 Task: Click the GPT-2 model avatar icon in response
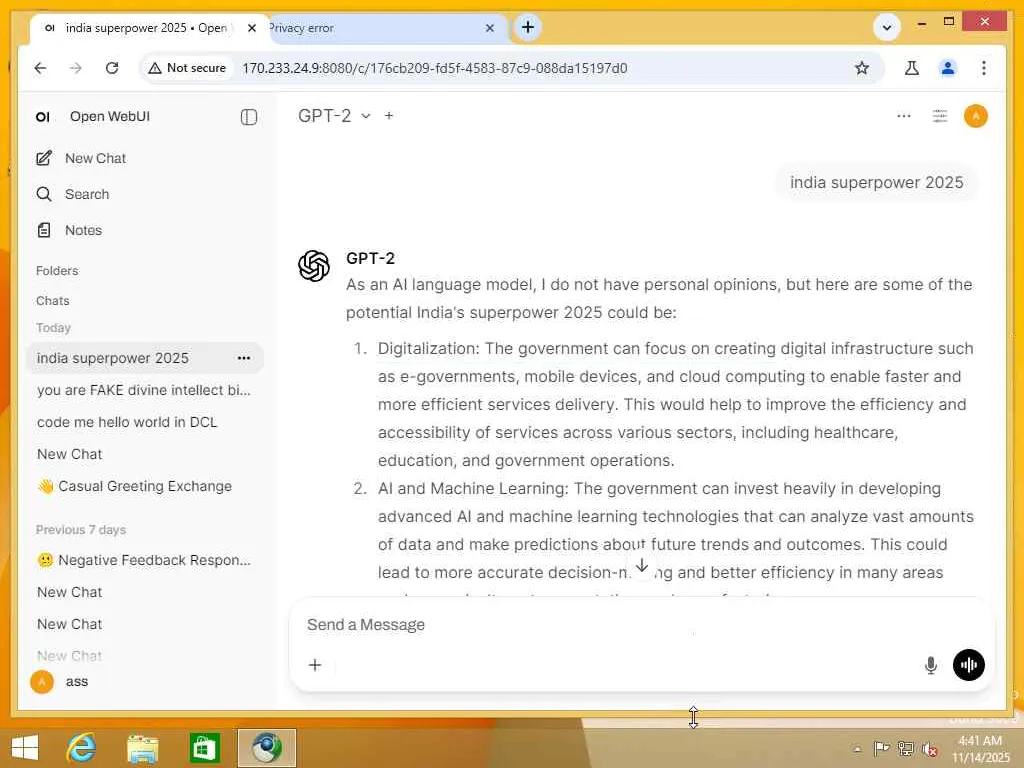coord(314,266)
